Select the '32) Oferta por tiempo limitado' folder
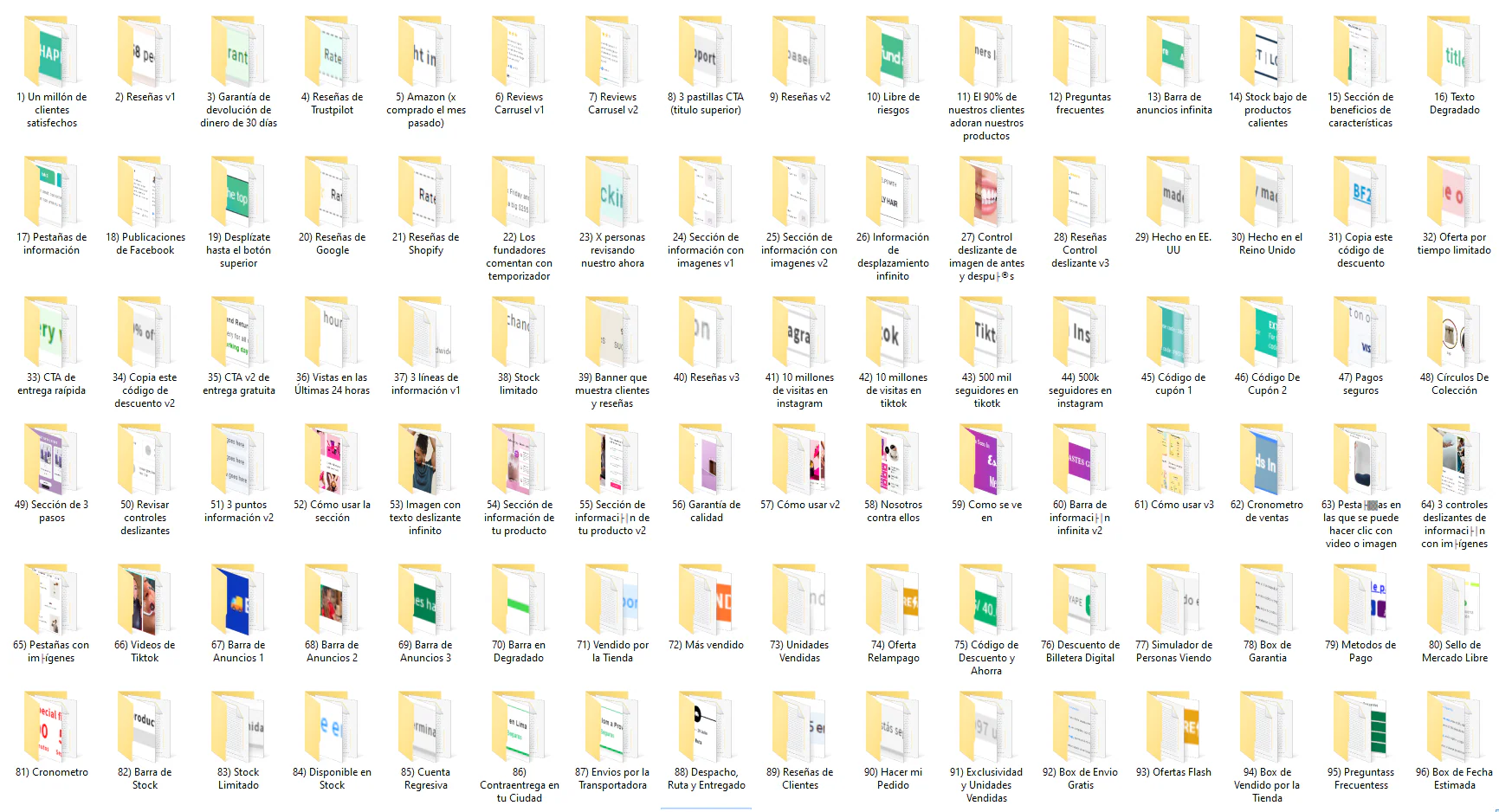Screen dimensions: 1499x812 pyautogui.click(x=1454, y=194)
